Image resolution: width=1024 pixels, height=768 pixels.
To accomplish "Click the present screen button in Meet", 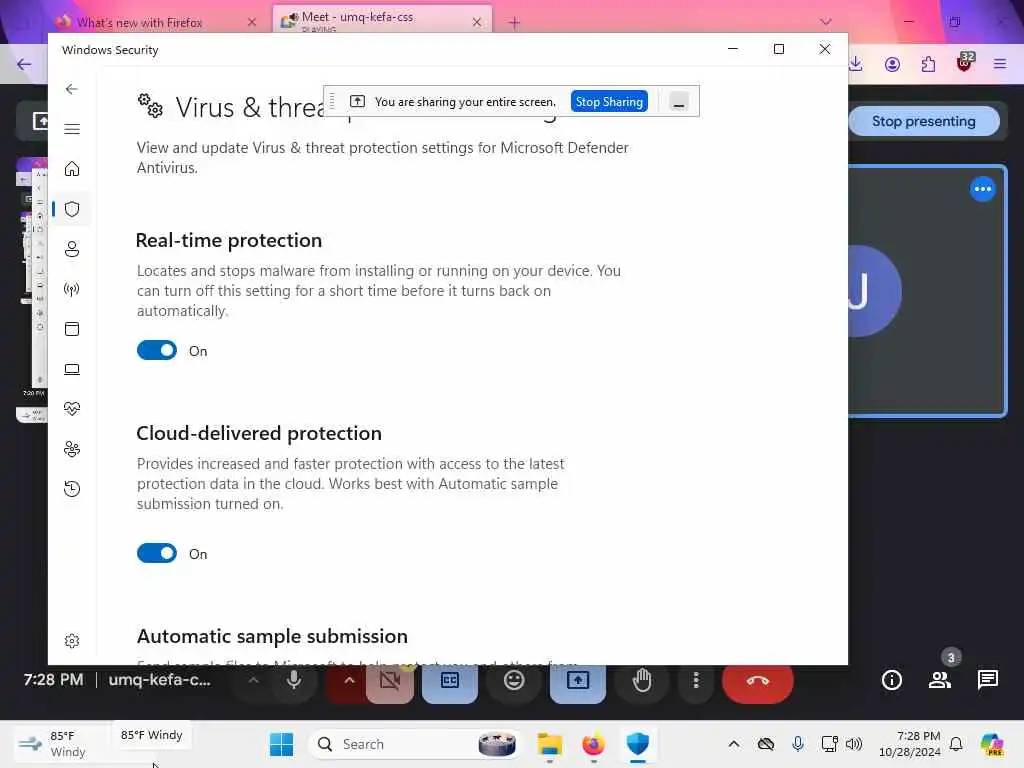I will click(577, 682).
